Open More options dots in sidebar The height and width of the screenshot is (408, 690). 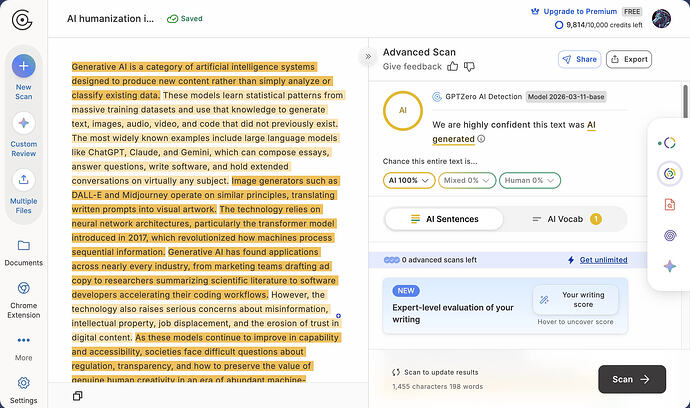click(x=24, y=340)
